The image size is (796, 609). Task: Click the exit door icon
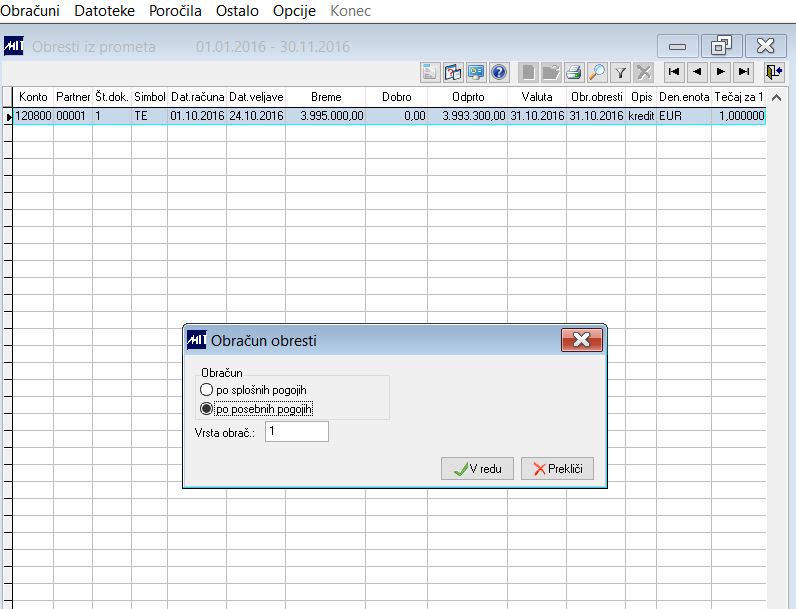click(x=775, y=73)
